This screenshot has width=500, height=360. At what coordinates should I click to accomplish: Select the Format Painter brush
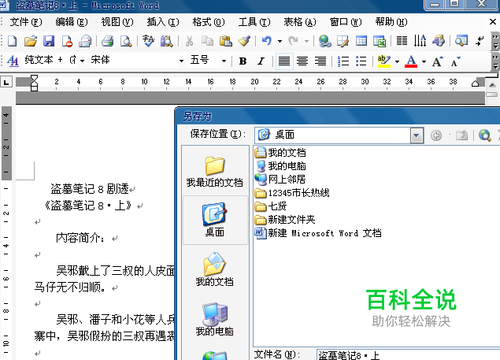coord(244,41)
